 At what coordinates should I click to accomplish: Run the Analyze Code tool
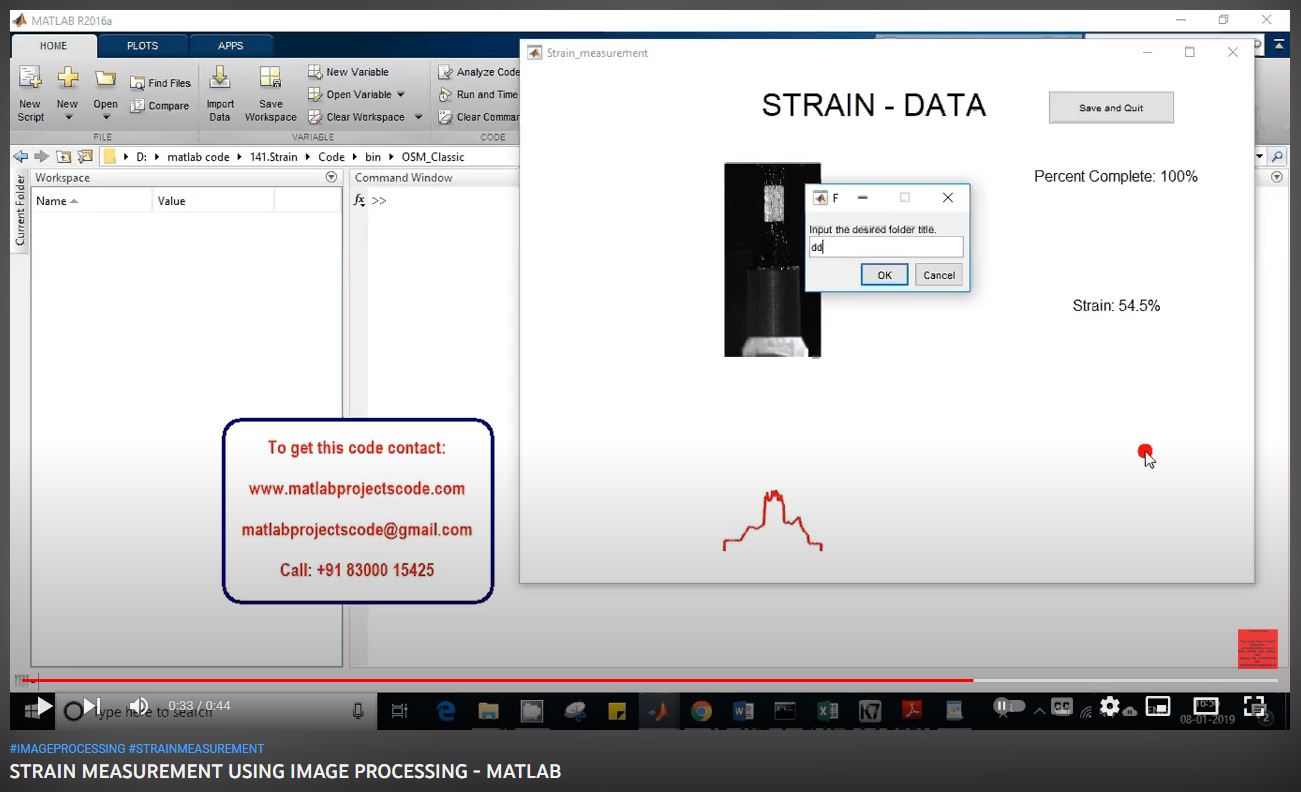[479, 72]
